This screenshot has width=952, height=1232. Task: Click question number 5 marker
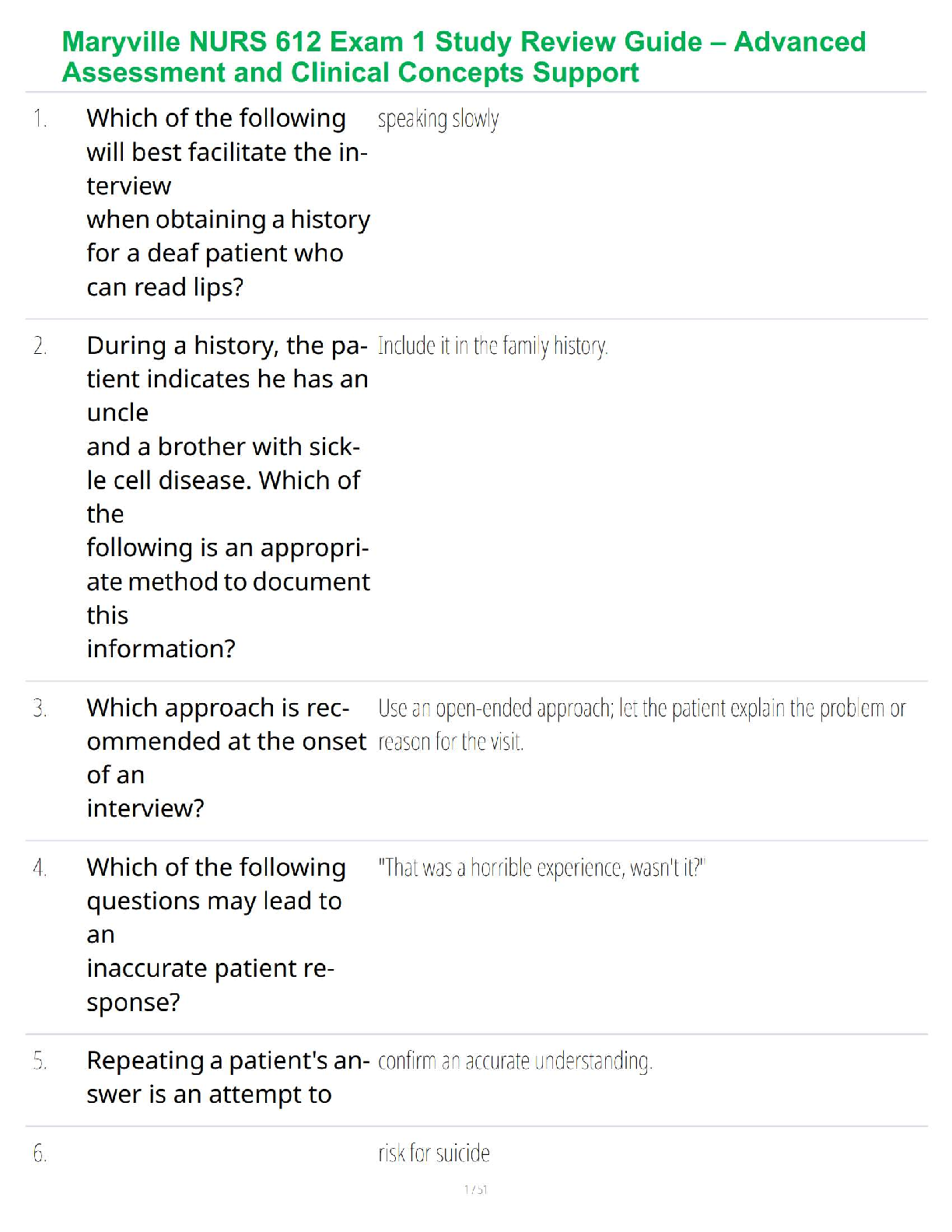tap(40, 1061)
